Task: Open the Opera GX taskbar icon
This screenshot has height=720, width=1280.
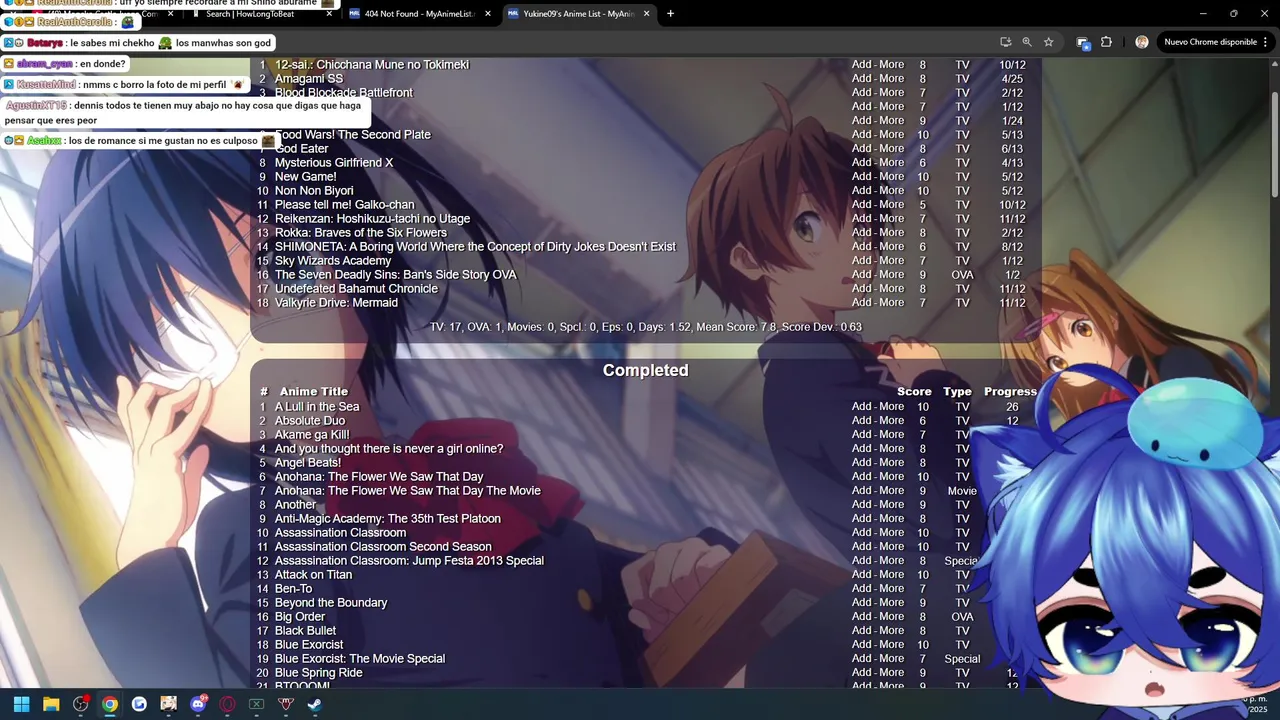Action: 227,704
